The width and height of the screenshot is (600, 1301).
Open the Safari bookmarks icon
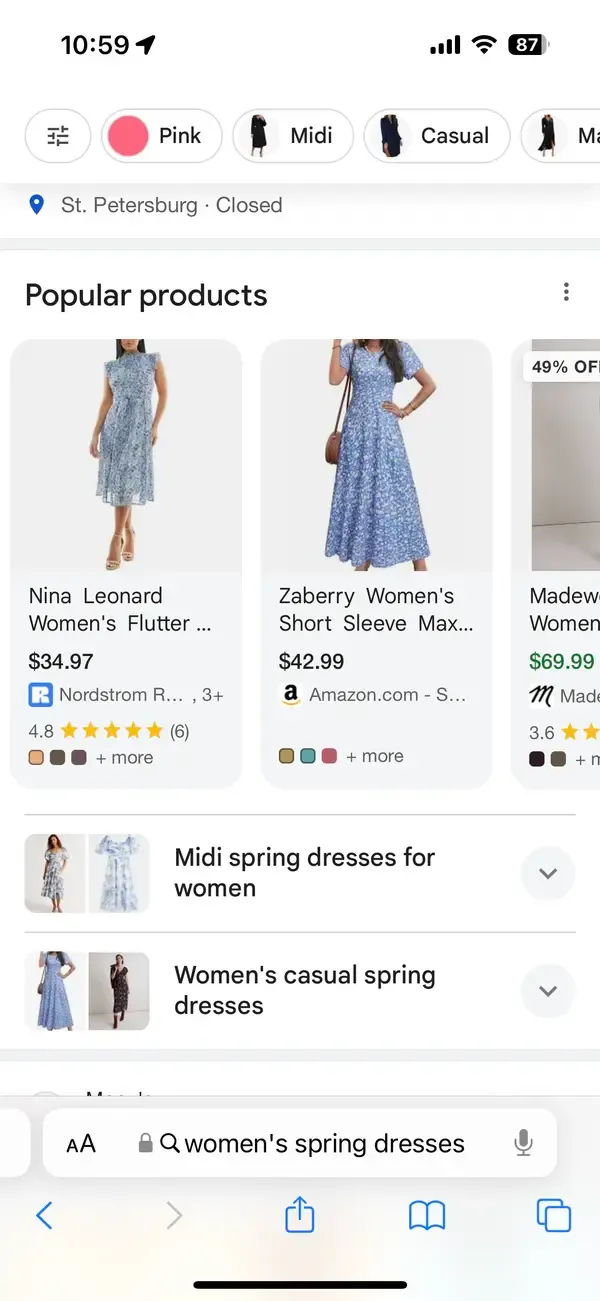[427, 1216]
